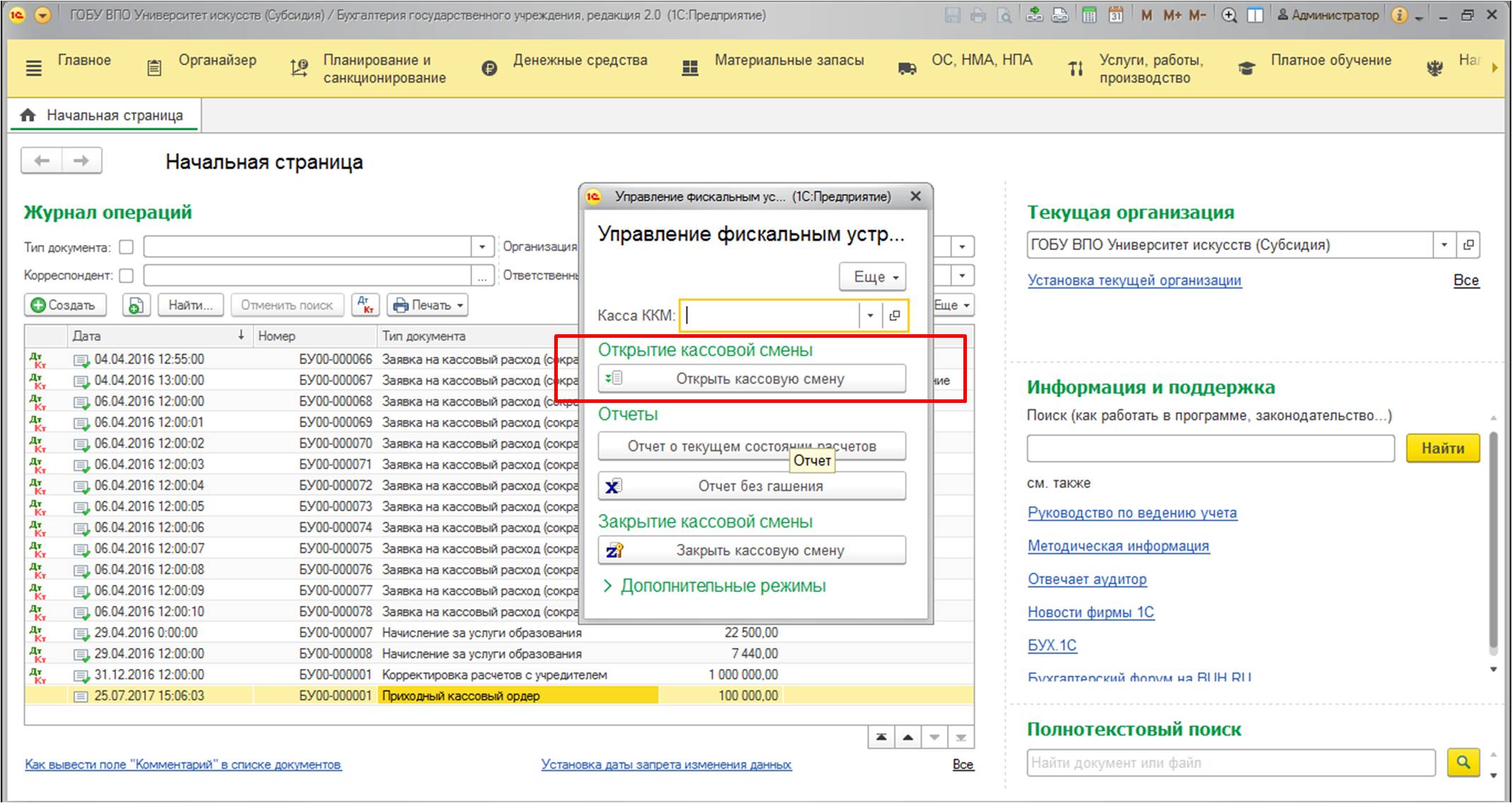Open the Calculator icon
Screen dimensions: 1512x803
[x=1089, y=15]
